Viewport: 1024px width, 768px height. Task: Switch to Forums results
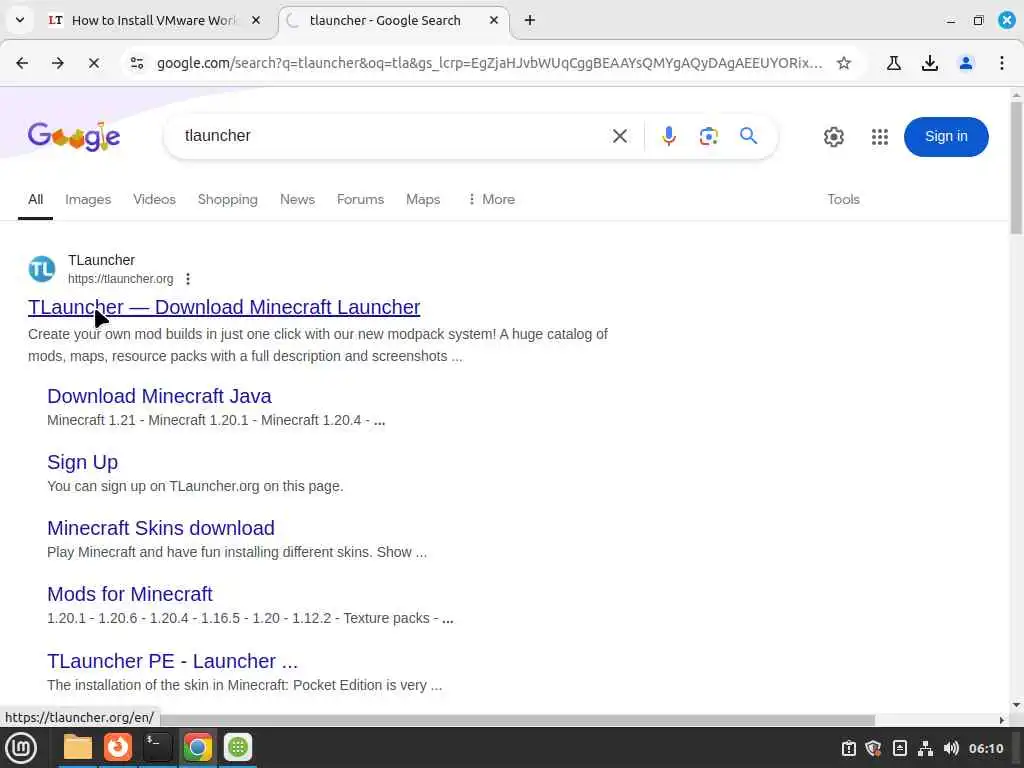360,199
